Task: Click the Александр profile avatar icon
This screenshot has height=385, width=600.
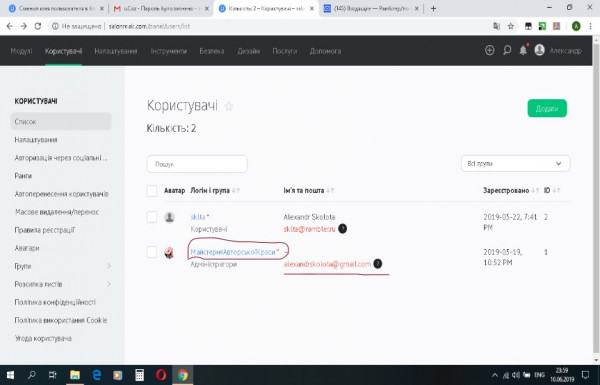Action: pos(540,50)
